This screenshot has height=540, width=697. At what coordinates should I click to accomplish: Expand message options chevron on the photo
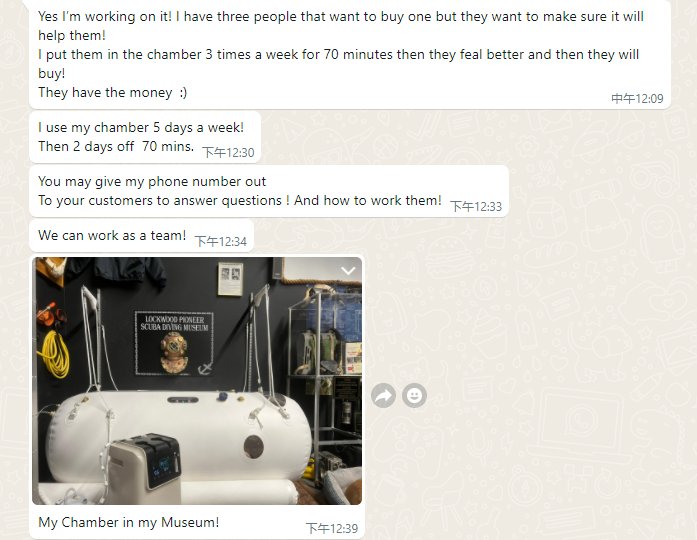click(x=348, y=270)
